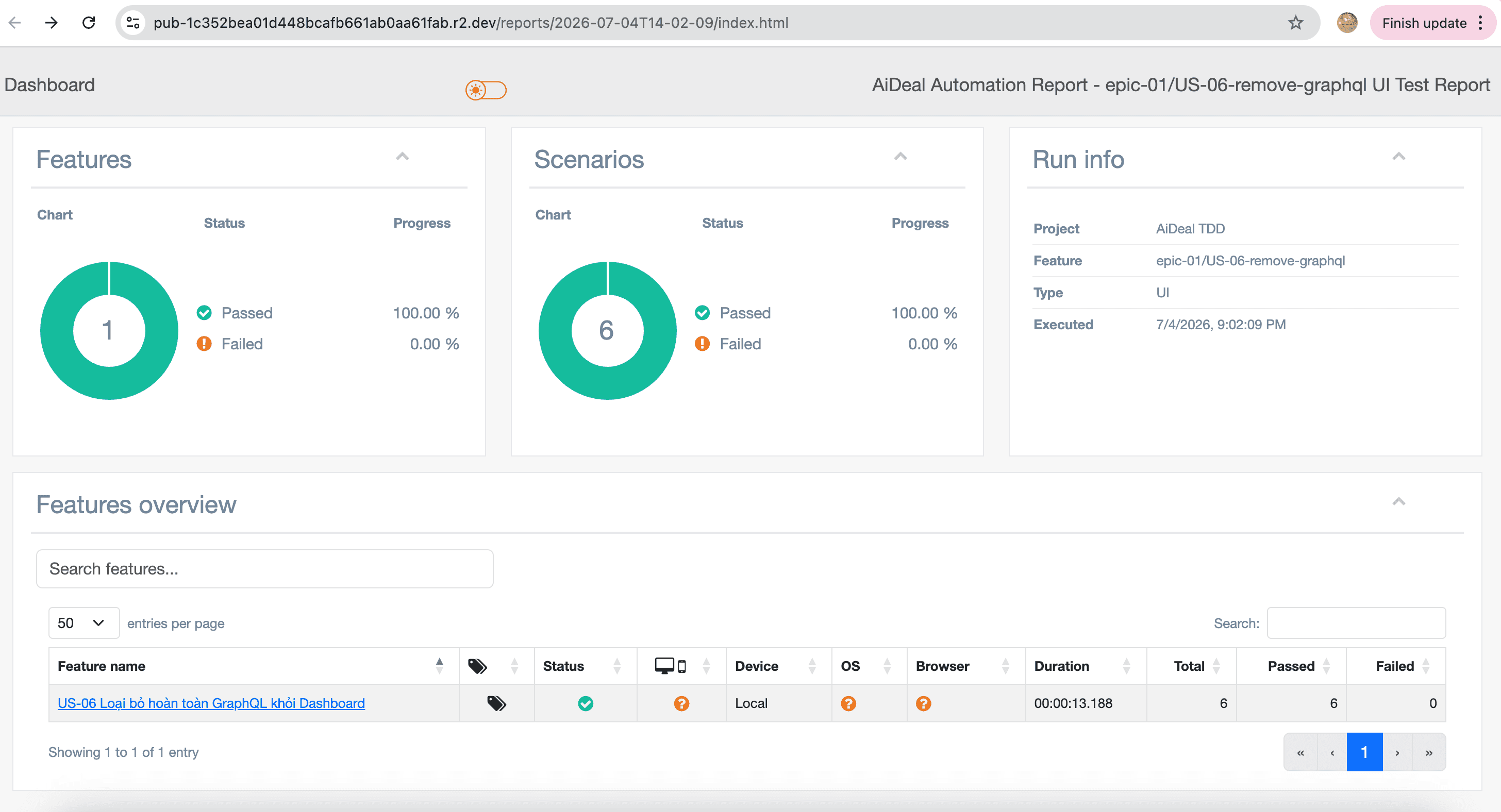The image size is (1501, 812).
Task: Go to first page of results
Action: (x=1300, y=752)
